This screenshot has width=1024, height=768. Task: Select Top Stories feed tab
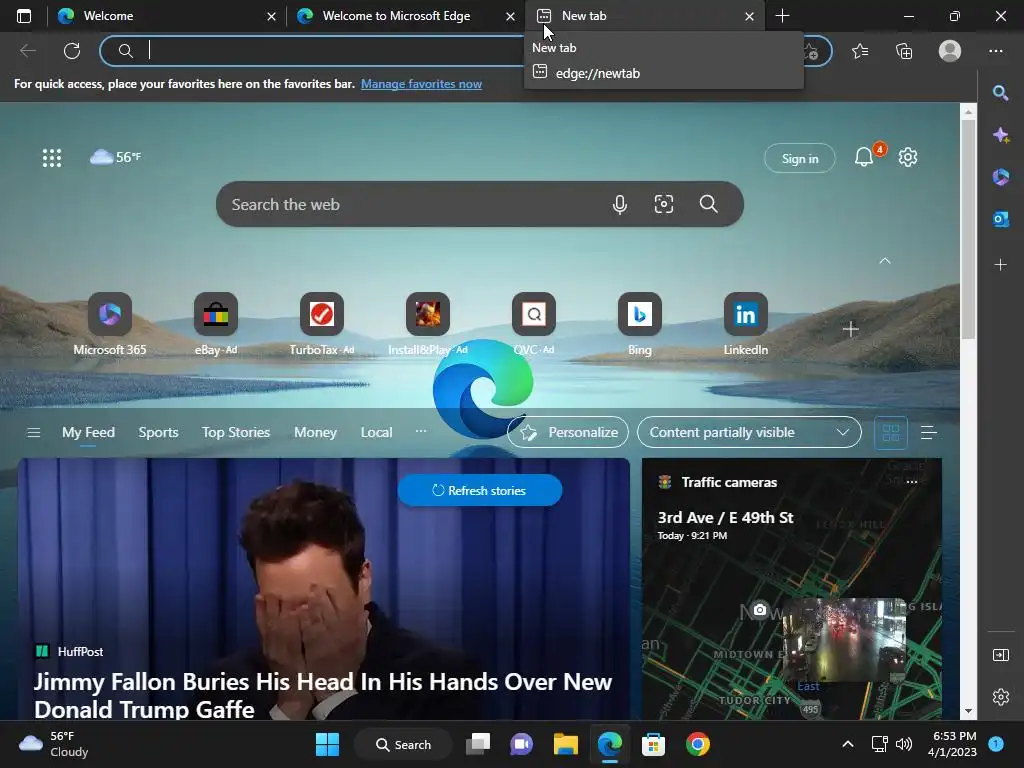[236, 432]
